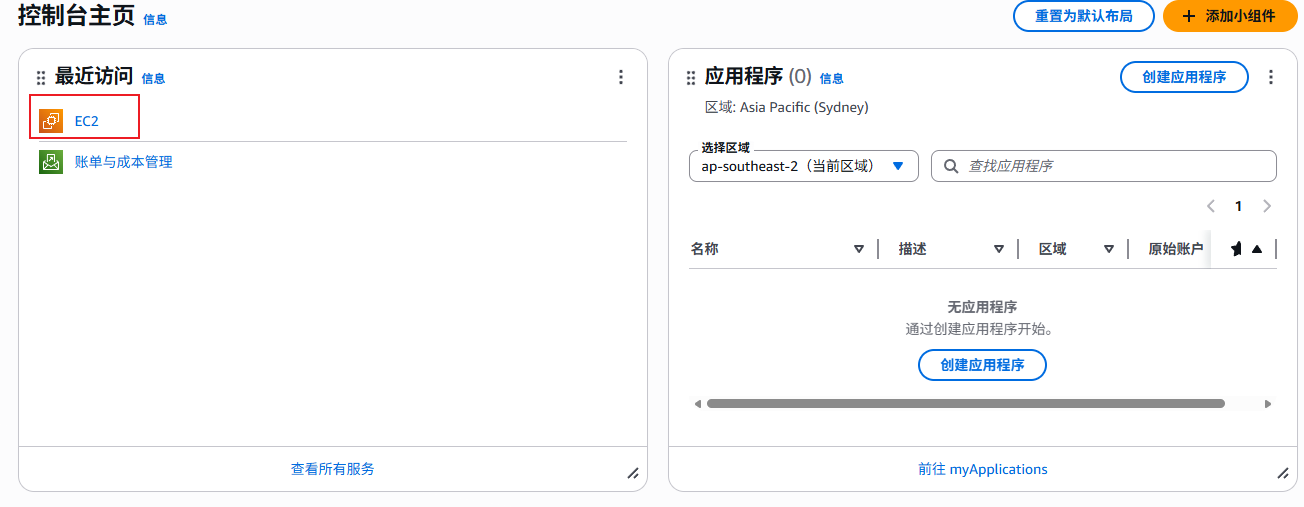The image size is (1304, 507).
Task: Sort applications by 名称 column
Action: coord(859,249)
